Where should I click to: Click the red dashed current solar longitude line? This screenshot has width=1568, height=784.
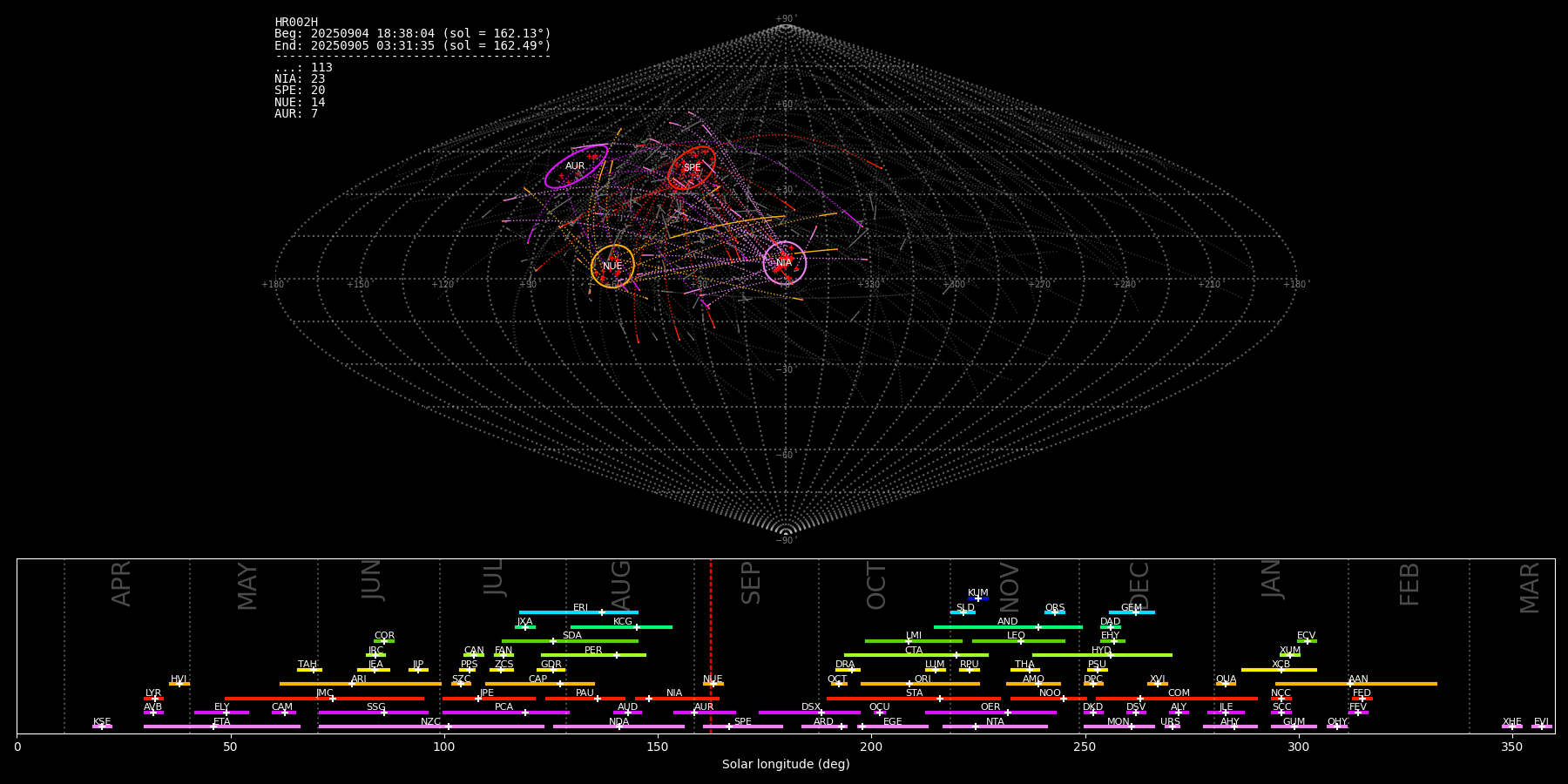click(x=711, y=645)
